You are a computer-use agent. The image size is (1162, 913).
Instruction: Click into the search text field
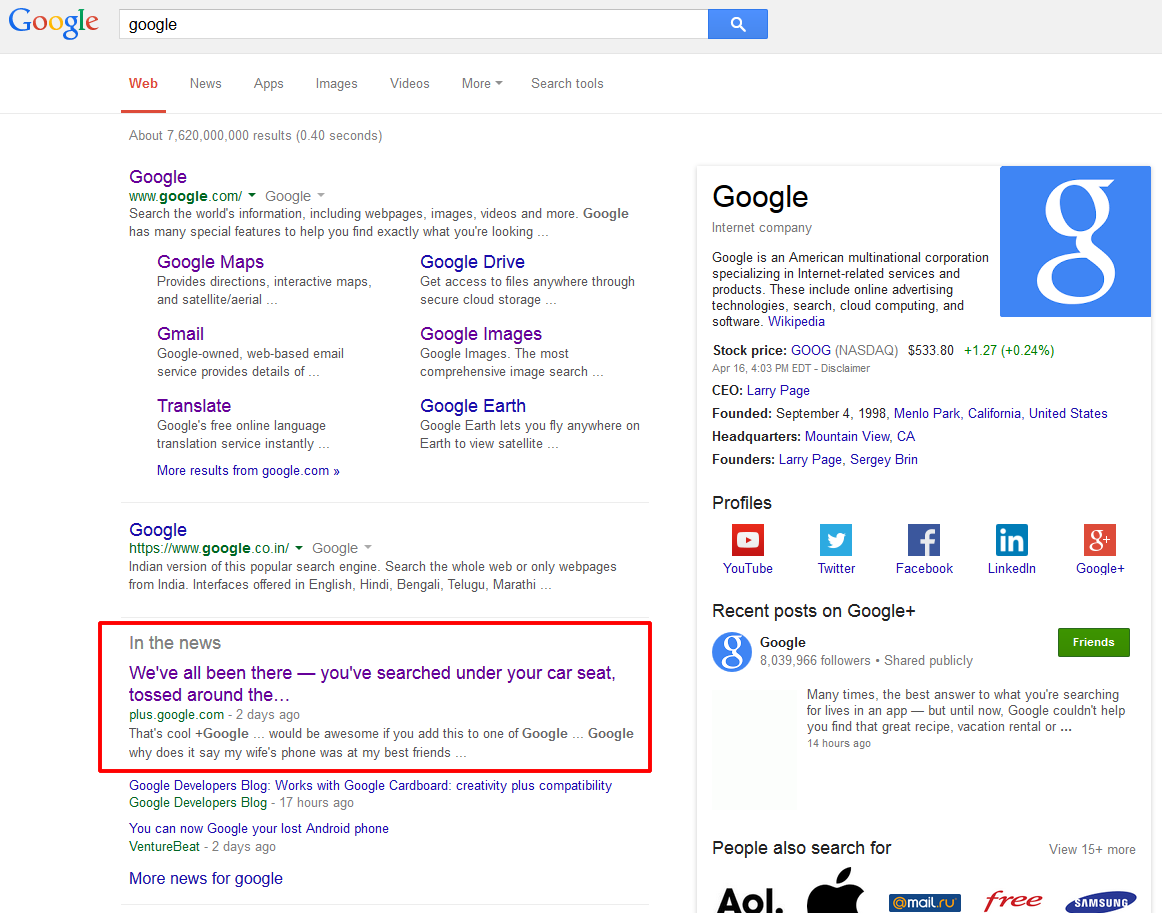pyautogui.click(x=410, y=24)
